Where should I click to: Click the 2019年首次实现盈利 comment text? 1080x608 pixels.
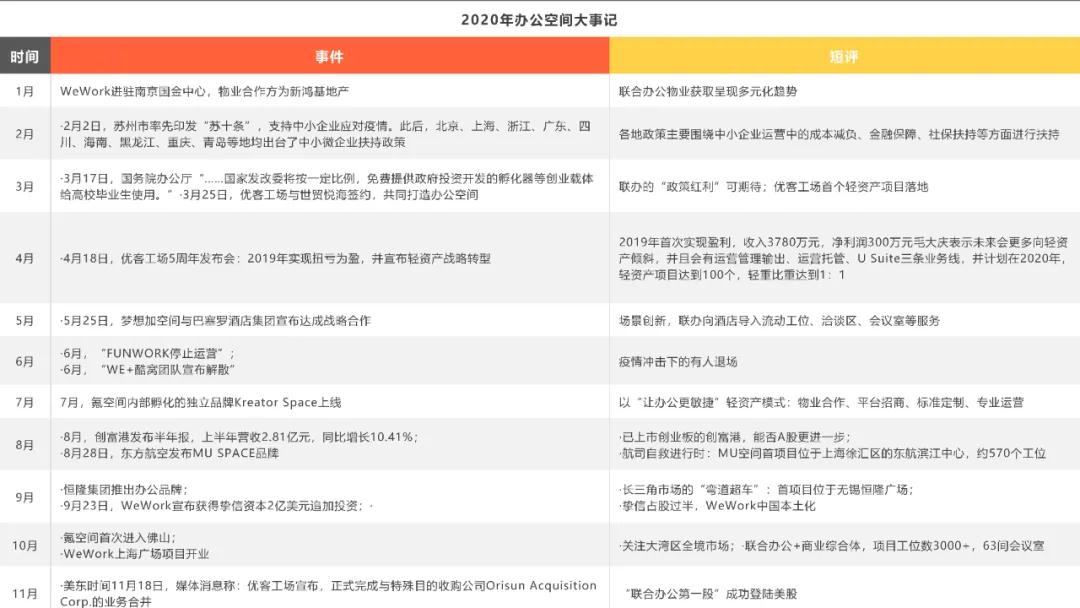(842, 258)
